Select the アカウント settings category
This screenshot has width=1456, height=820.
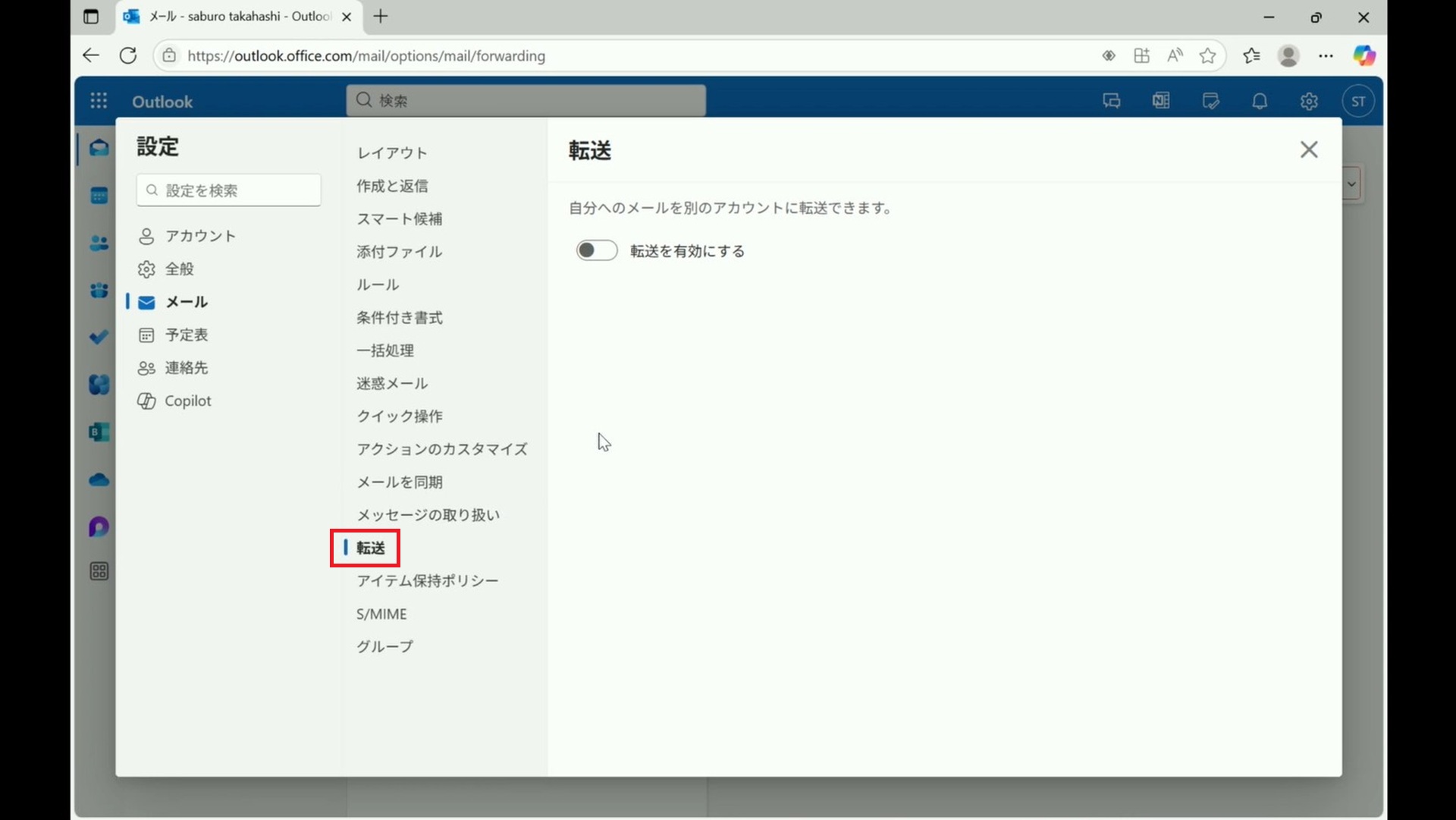click(x=200, y=236)
